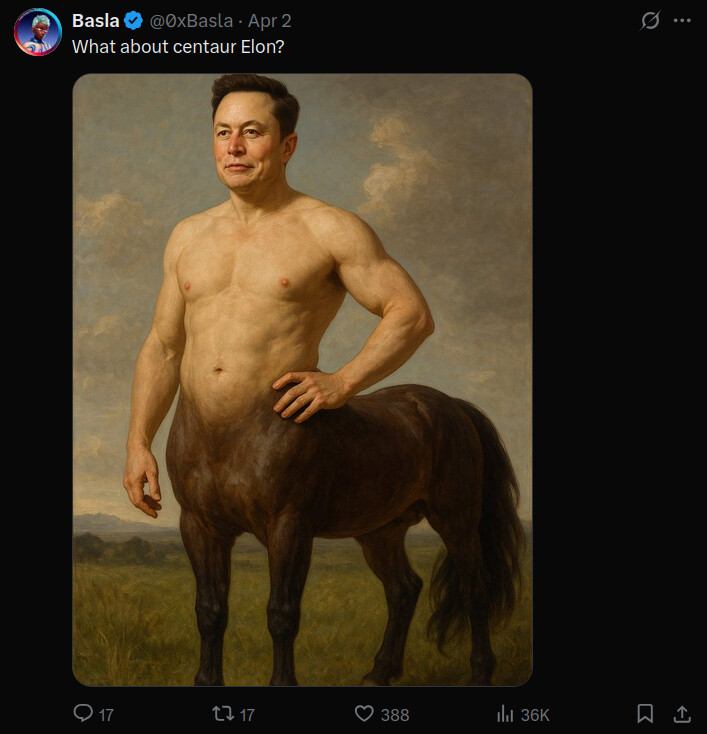Open the @0xBasla handle link
Viewport: 707px width, 734px height.
(191, 21)
